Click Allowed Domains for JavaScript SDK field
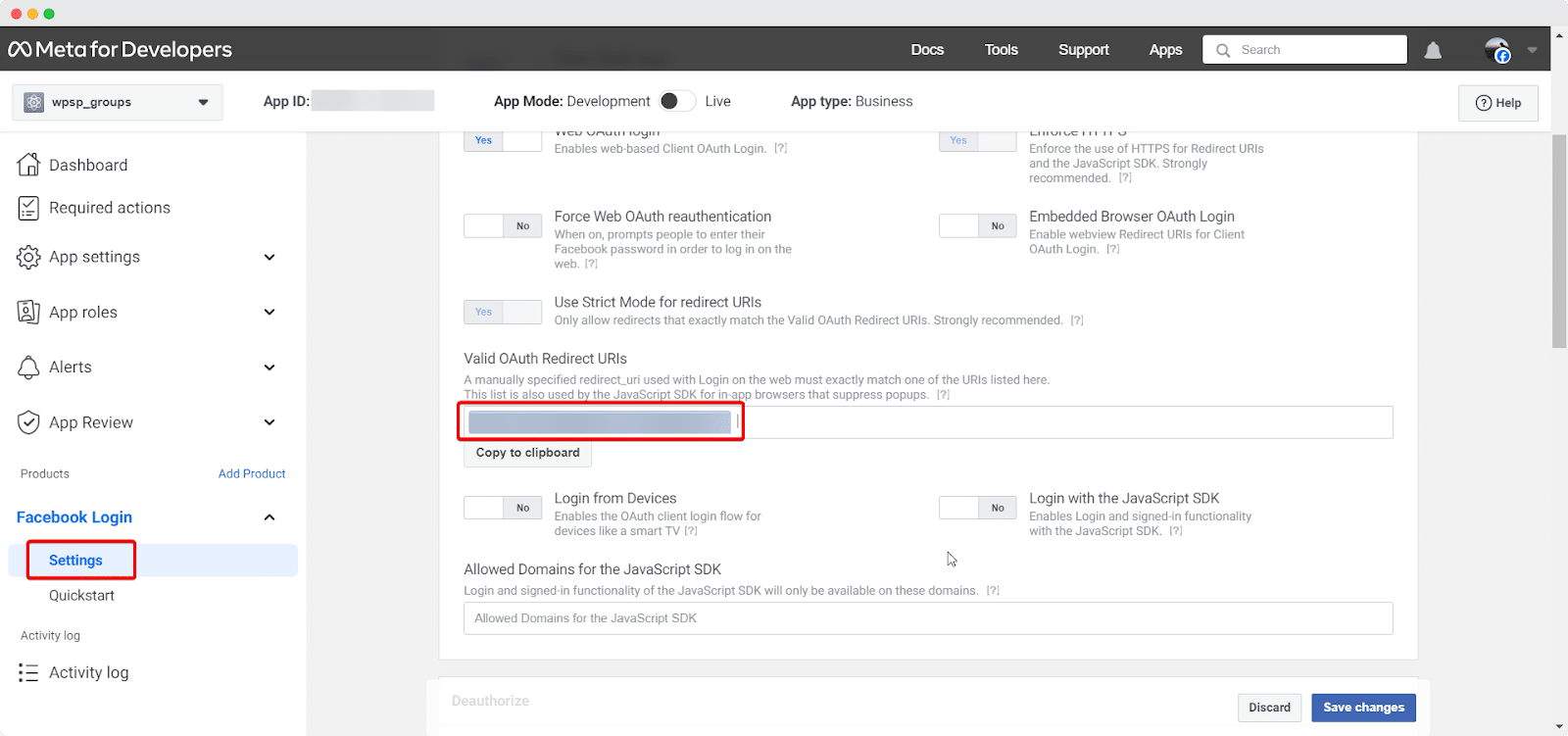Screen dimensions: 1568x736 click(928, 618)
